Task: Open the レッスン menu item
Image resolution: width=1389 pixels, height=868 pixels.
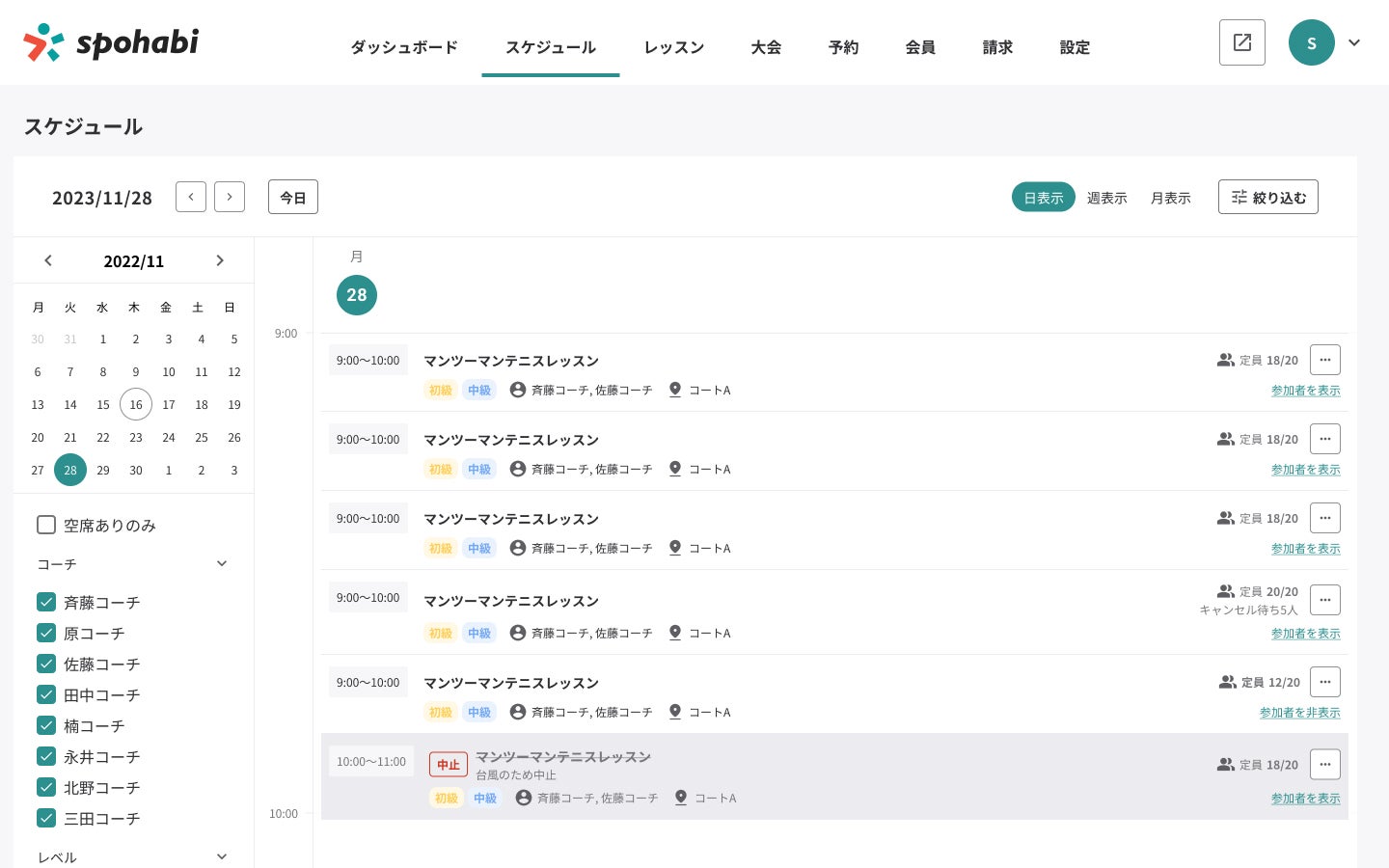Action: [673, 47]
